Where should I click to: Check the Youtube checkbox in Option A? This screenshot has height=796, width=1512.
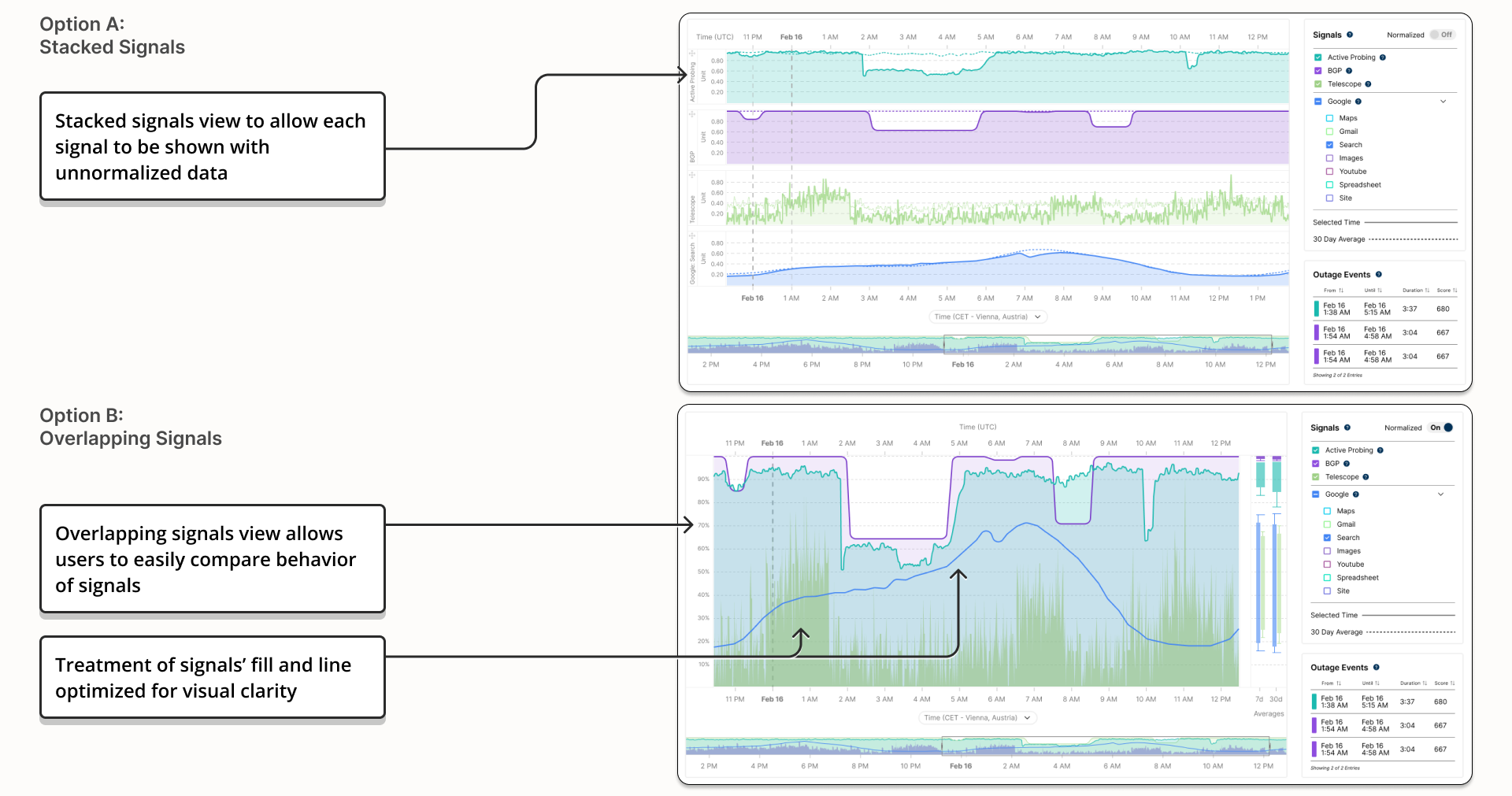point(1329,172)
